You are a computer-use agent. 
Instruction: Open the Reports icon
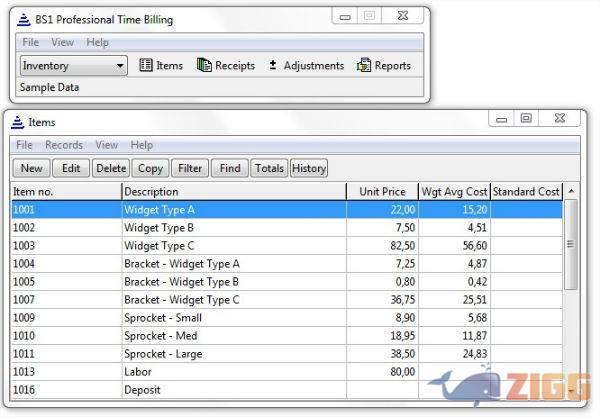pyautogui.click(x=364, y=66)
